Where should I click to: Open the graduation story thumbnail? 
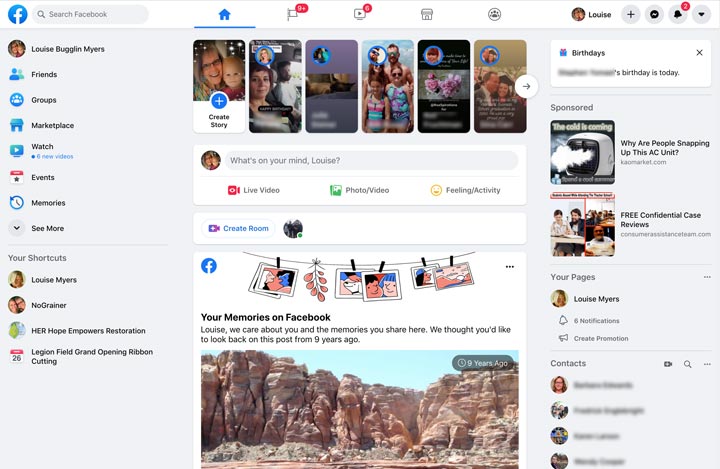[x=500, y=86]
